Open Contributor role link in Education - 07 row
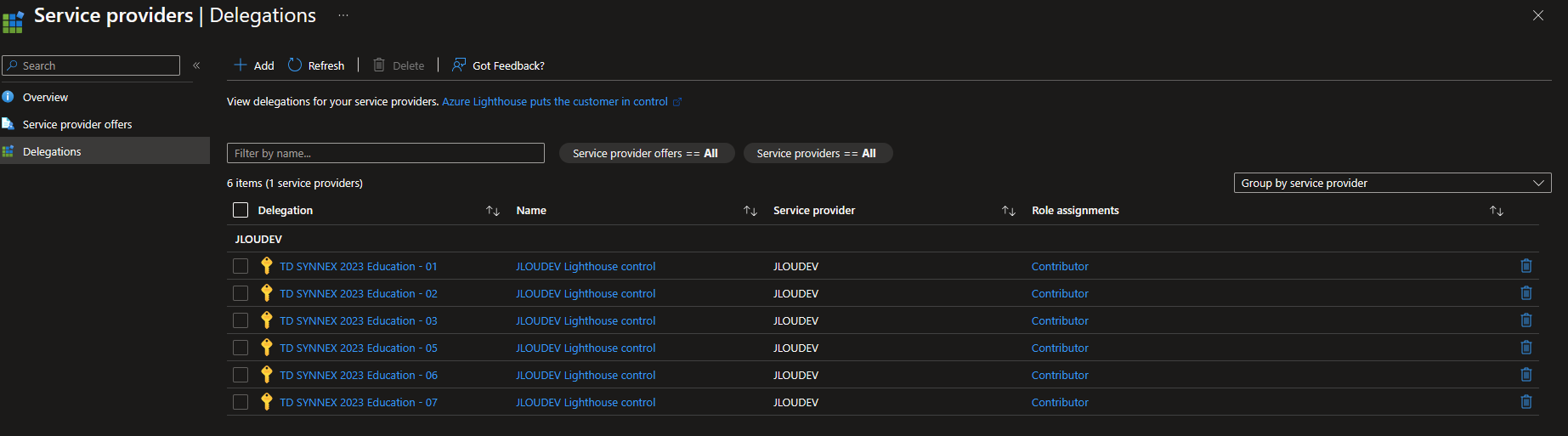This screenshot has width=1568, height=436. (x=1060, y=402)
